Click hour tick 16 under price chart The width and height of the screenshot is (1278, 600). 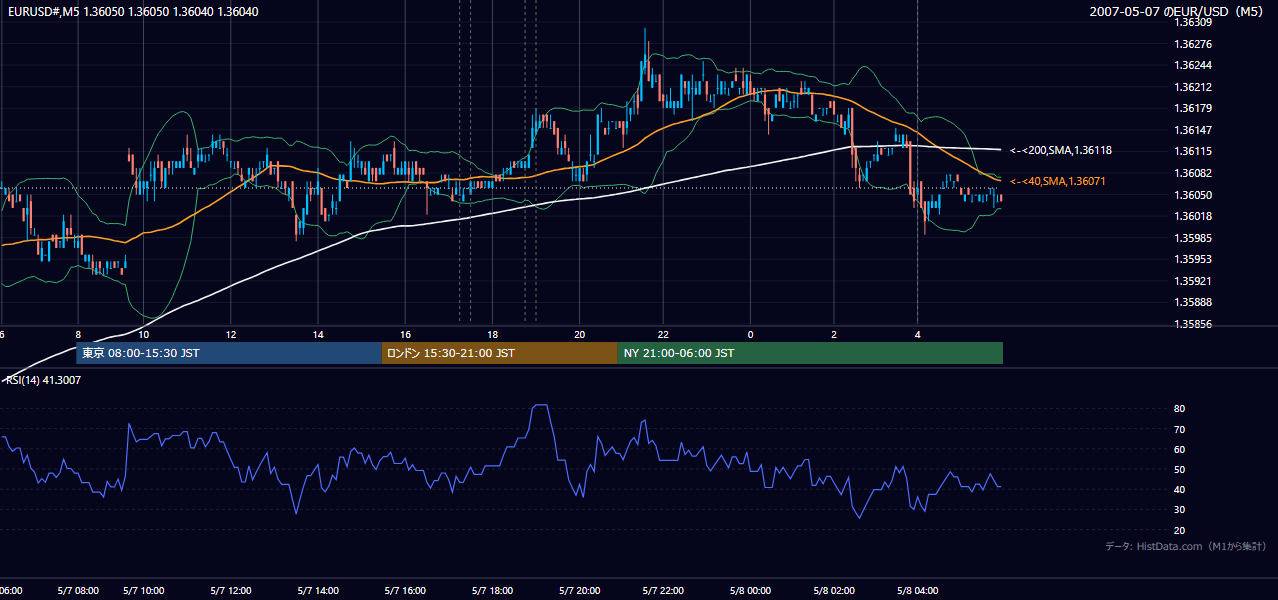pyautogui.click(x=405, y=334)
